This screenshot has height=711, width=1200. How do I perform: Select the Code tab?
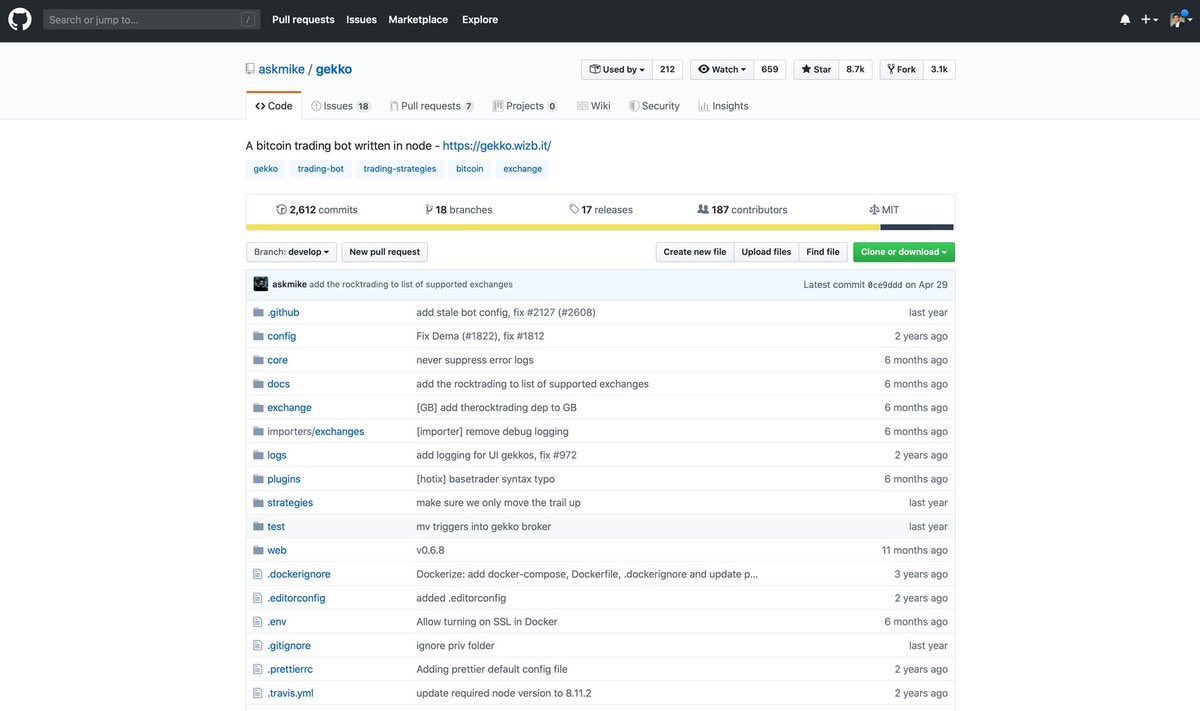click(x=273, y=106)
